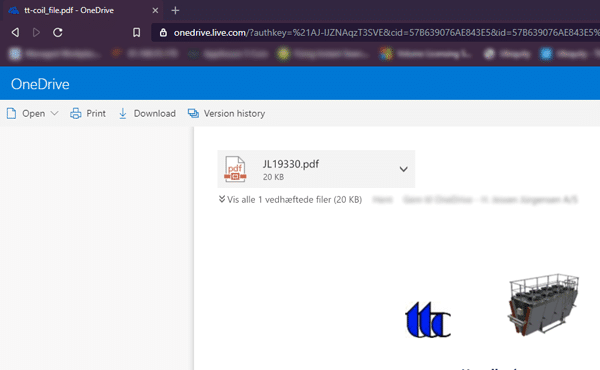Viewport: 600px width, 370px height.
Task: Click the JL19330.pdf file icon
Action: pos(235,169)
